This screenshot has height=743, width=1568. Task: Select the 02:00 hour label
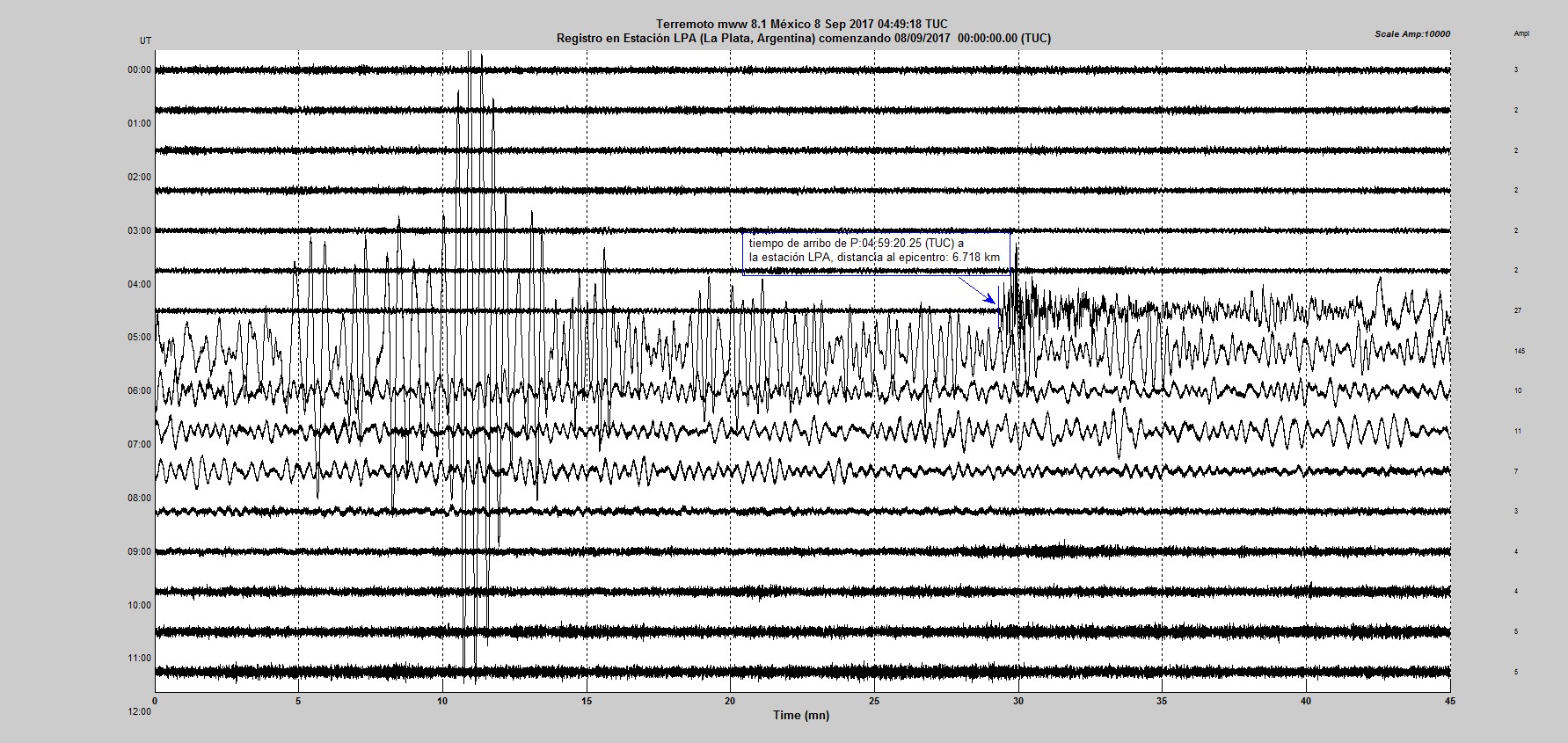[140, 178]
